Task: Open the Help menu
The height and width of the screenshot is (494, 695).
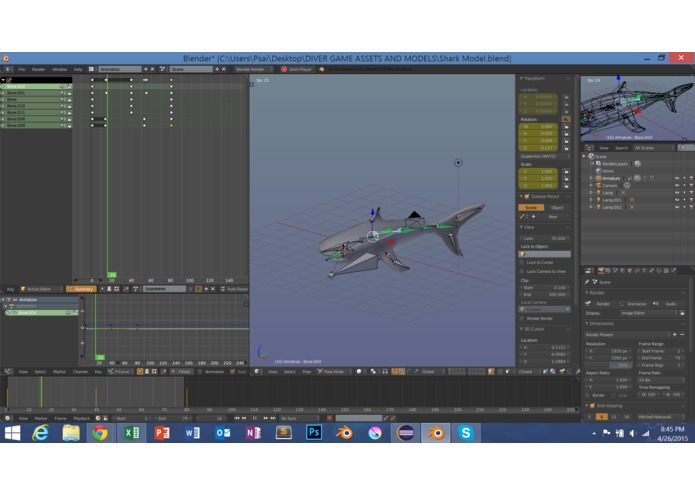Action: [x=78, y=69]
